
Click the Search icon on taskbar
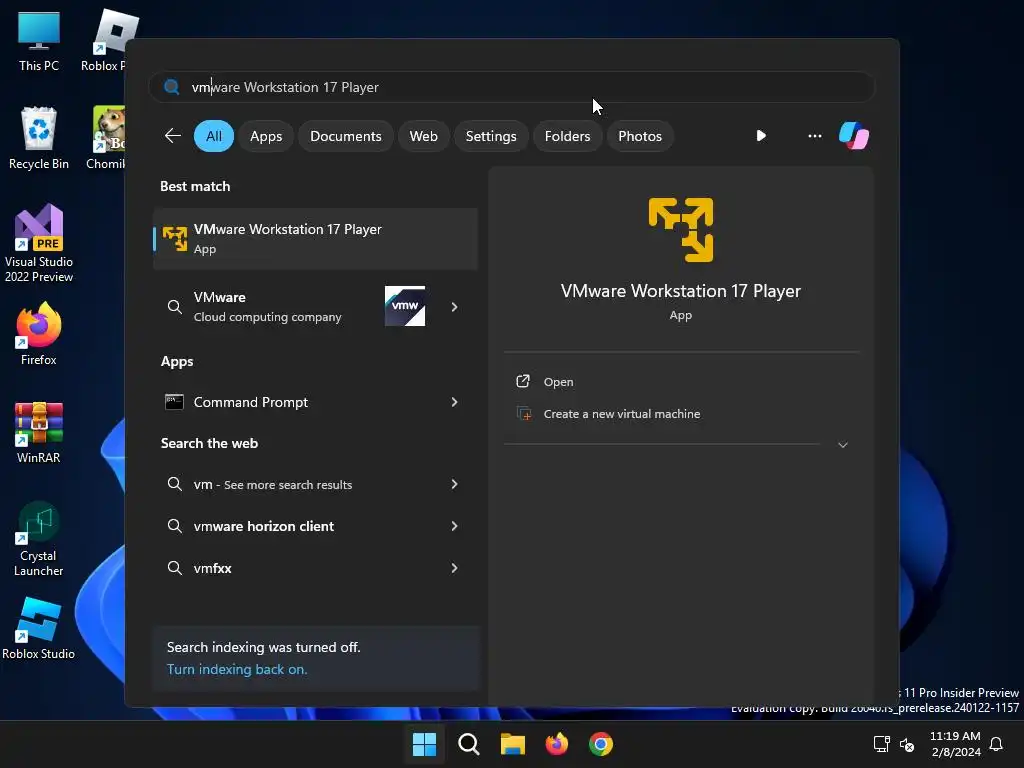click(x=468, y=744)
